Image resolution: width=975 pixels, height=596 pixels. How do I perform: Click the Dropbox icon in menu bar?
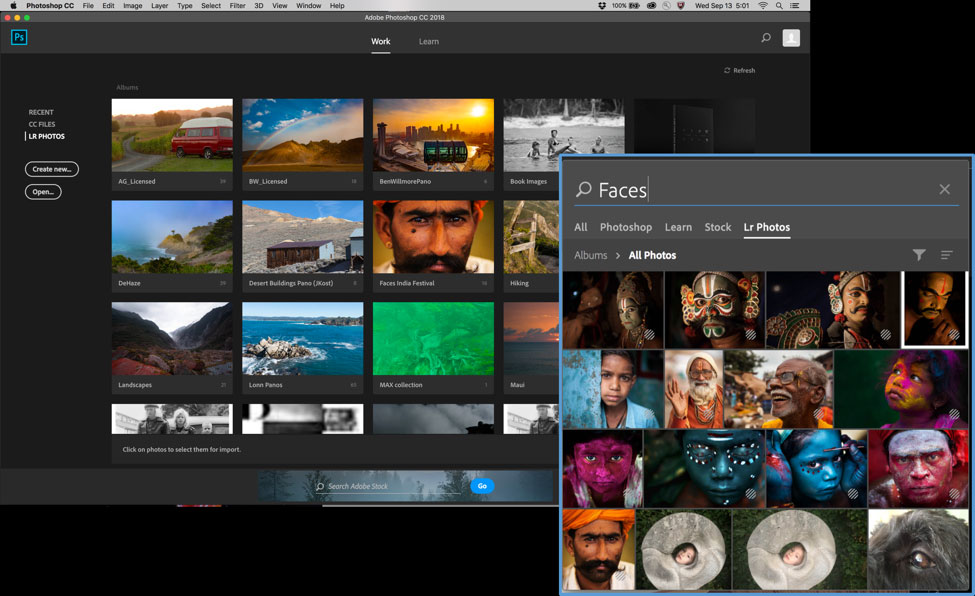[602, 6]
